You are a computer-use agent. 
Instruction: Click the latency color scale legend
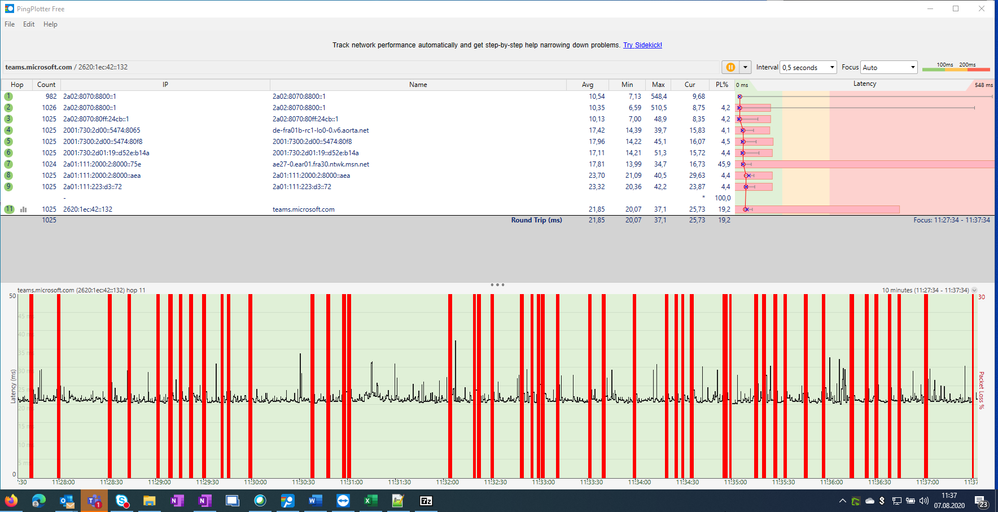(957, 67)
